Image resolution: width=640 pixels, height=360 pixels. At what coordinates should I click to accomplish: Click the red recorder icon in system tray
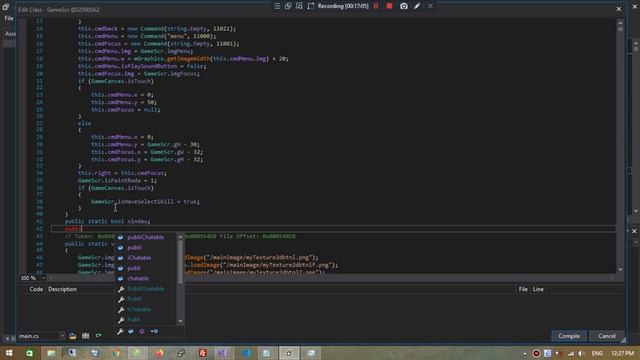[536, 353]
